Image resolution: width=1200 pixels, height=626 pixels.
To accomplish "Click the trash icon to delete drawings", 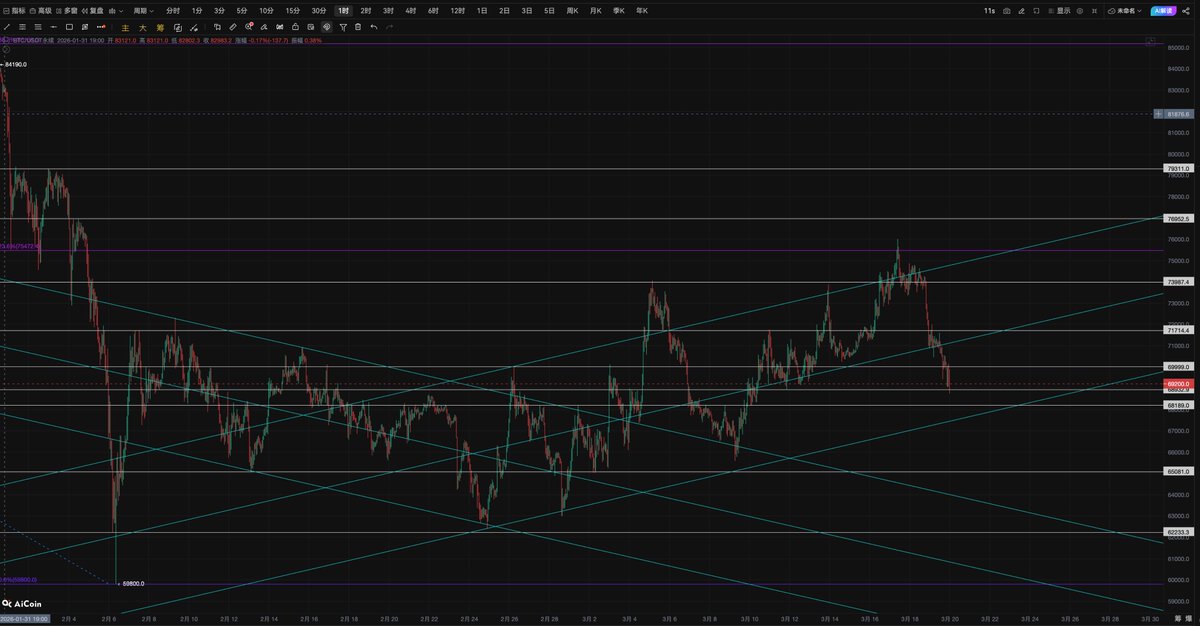I will point(358,27).
